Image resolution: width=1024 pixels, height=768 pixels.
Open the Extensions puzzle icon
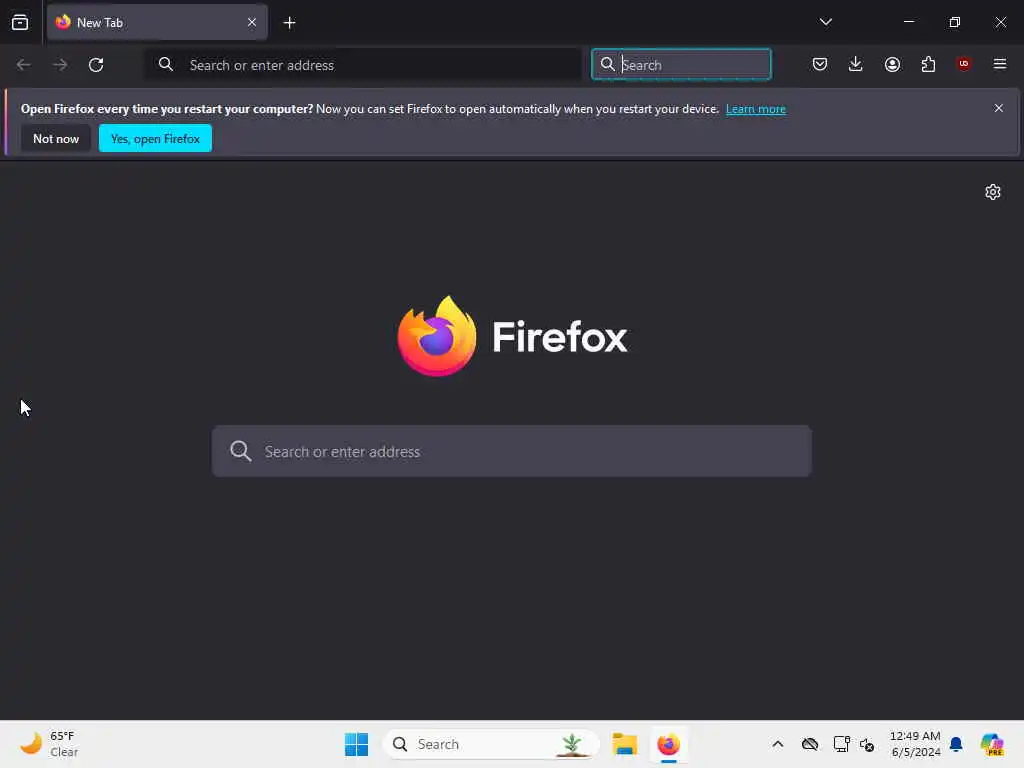click(928, 64)
